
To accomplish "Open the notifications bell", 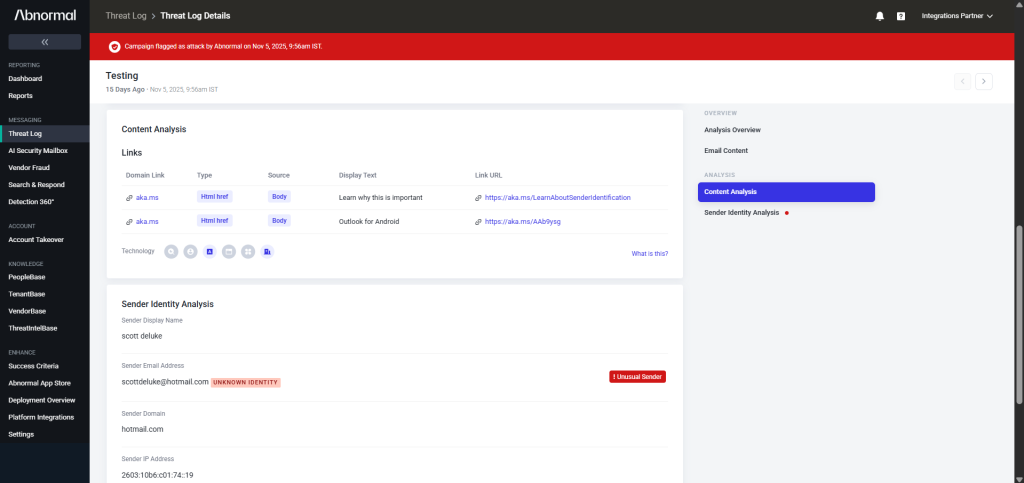I will click(x=880, y=16).
